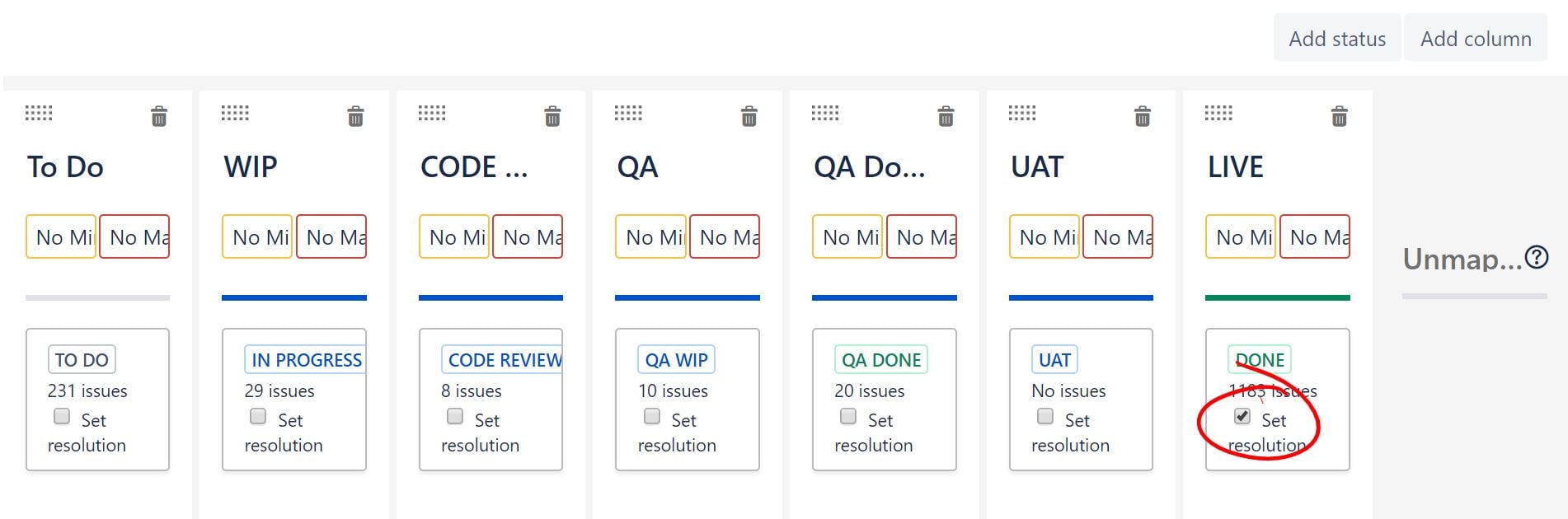Click No Min field in UAT column

1045,237
